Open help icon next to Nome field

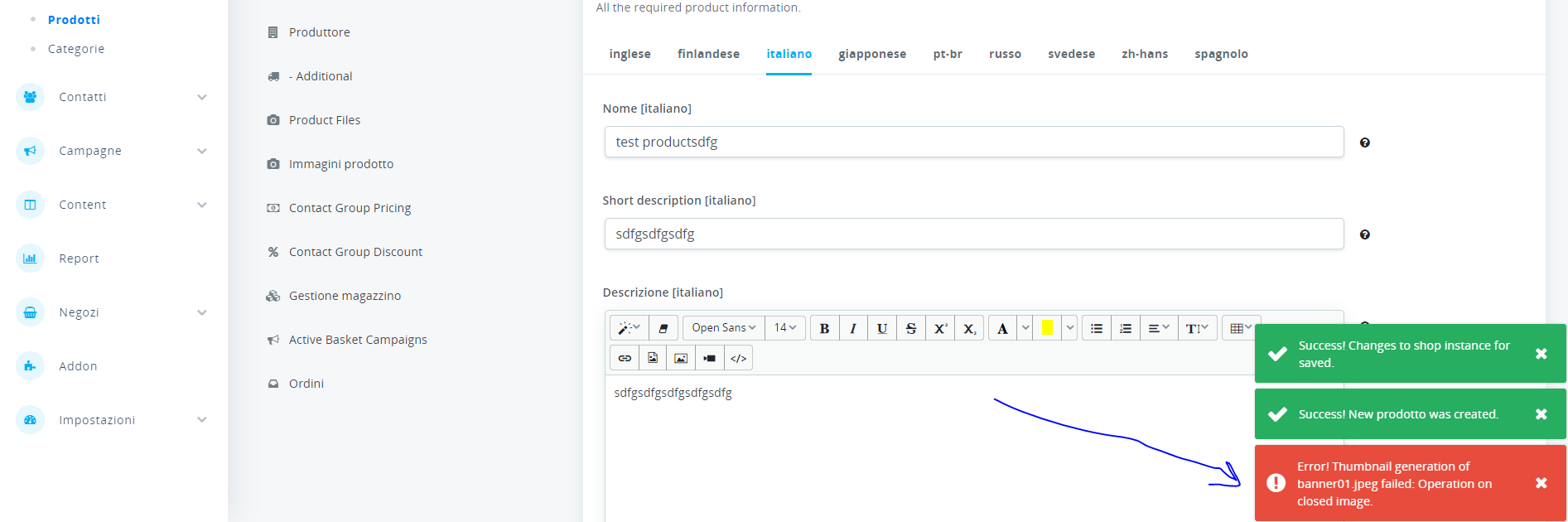(1365, 143)
